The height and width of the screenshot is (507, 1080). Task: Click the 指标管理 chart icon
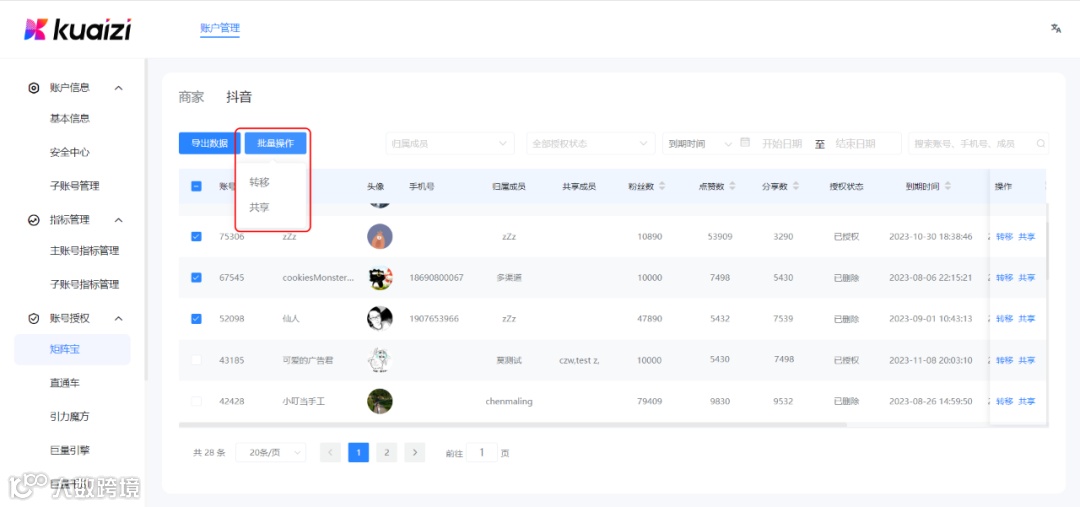click(33, 220)
